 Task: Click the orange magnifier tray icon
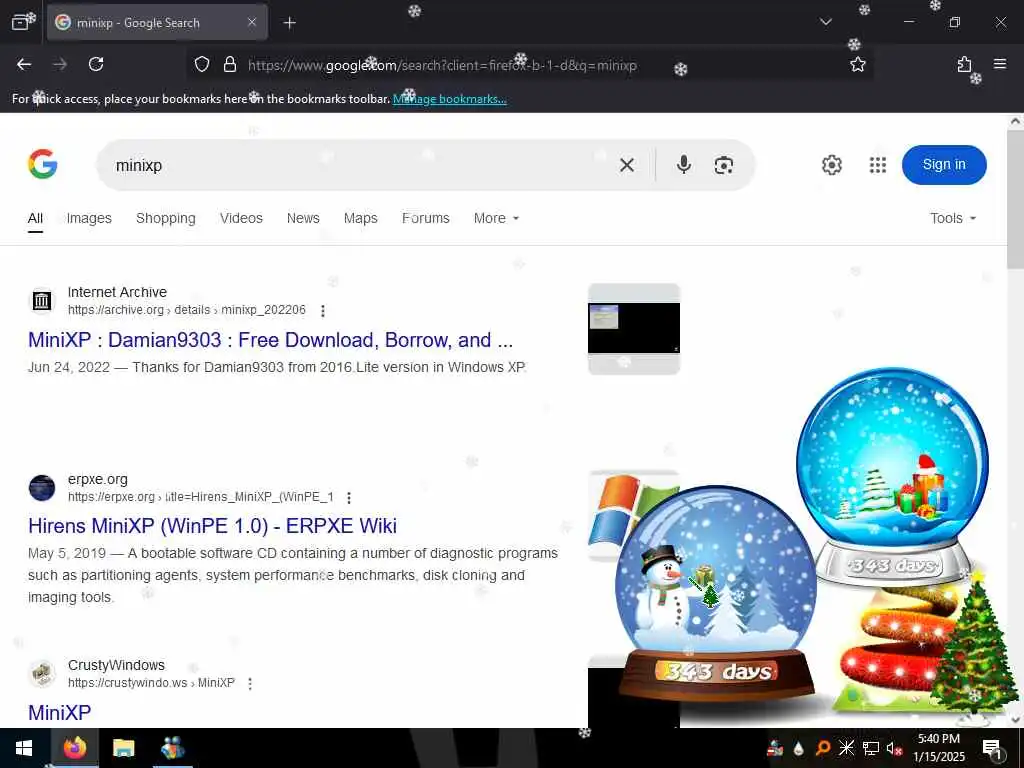pos(823,748)
